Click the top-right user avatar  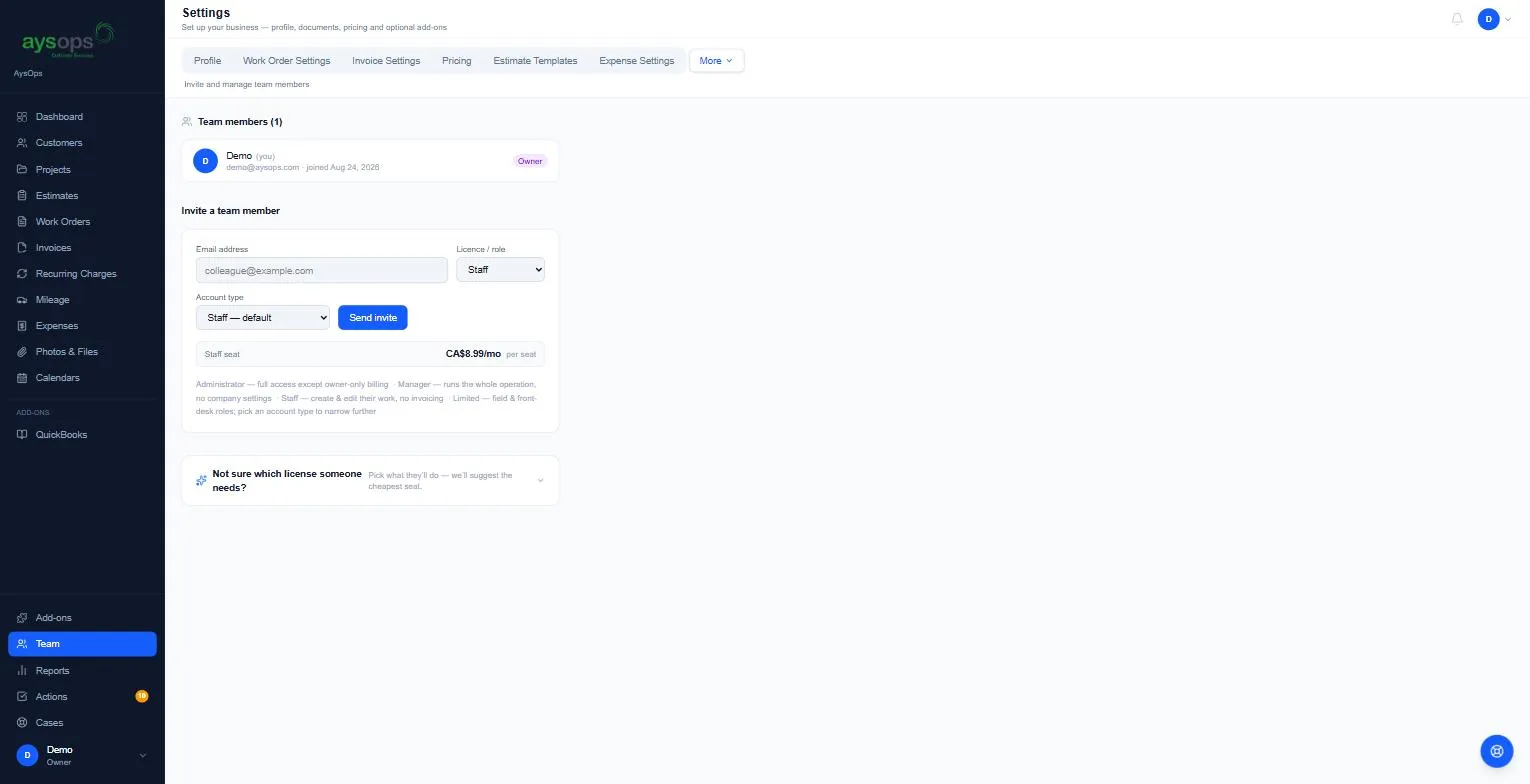1489,19
